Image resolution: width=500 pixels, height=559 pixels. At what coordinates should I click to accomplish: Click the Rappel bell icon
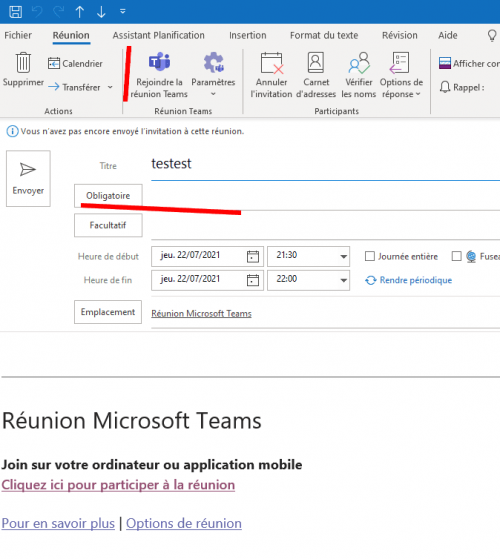pyautogui.click(x=444, y=87)
